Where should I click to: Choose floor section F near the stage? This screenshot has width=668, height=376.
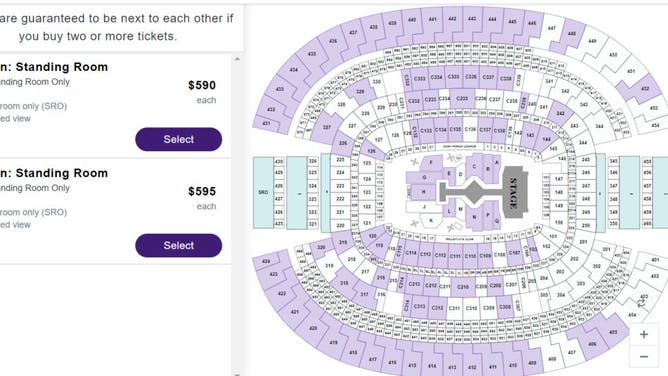pyautogui.click(x=431, y=163)
